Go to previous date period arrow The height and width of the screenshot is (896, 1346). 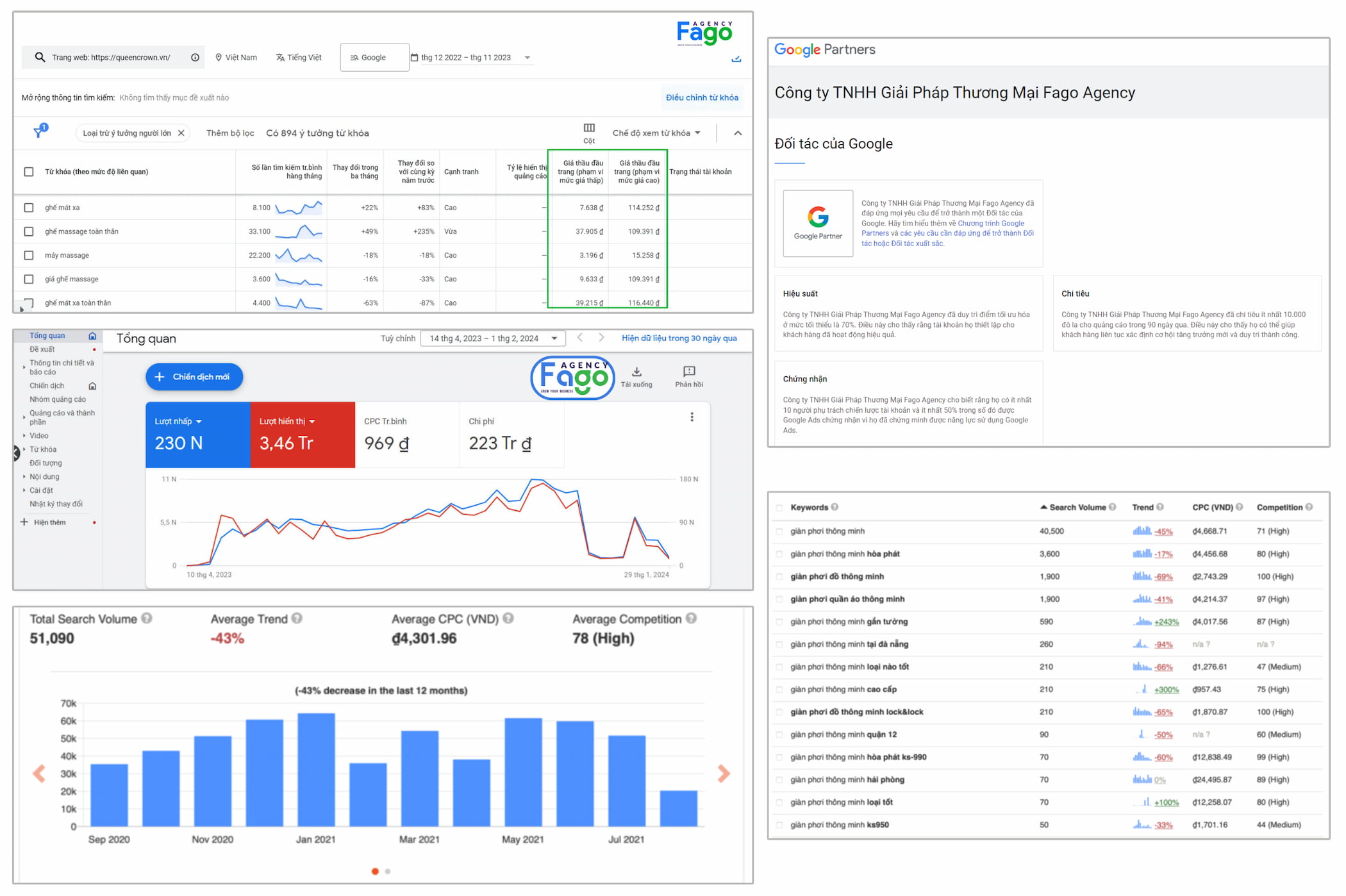point(580,338)
